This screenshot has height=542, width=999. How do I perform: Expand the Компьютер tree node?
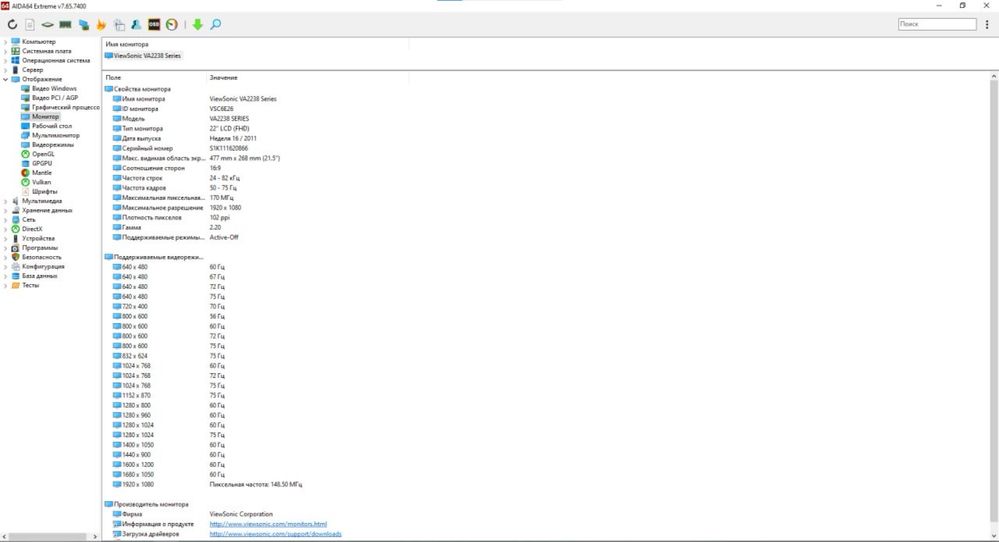[6, 42]
